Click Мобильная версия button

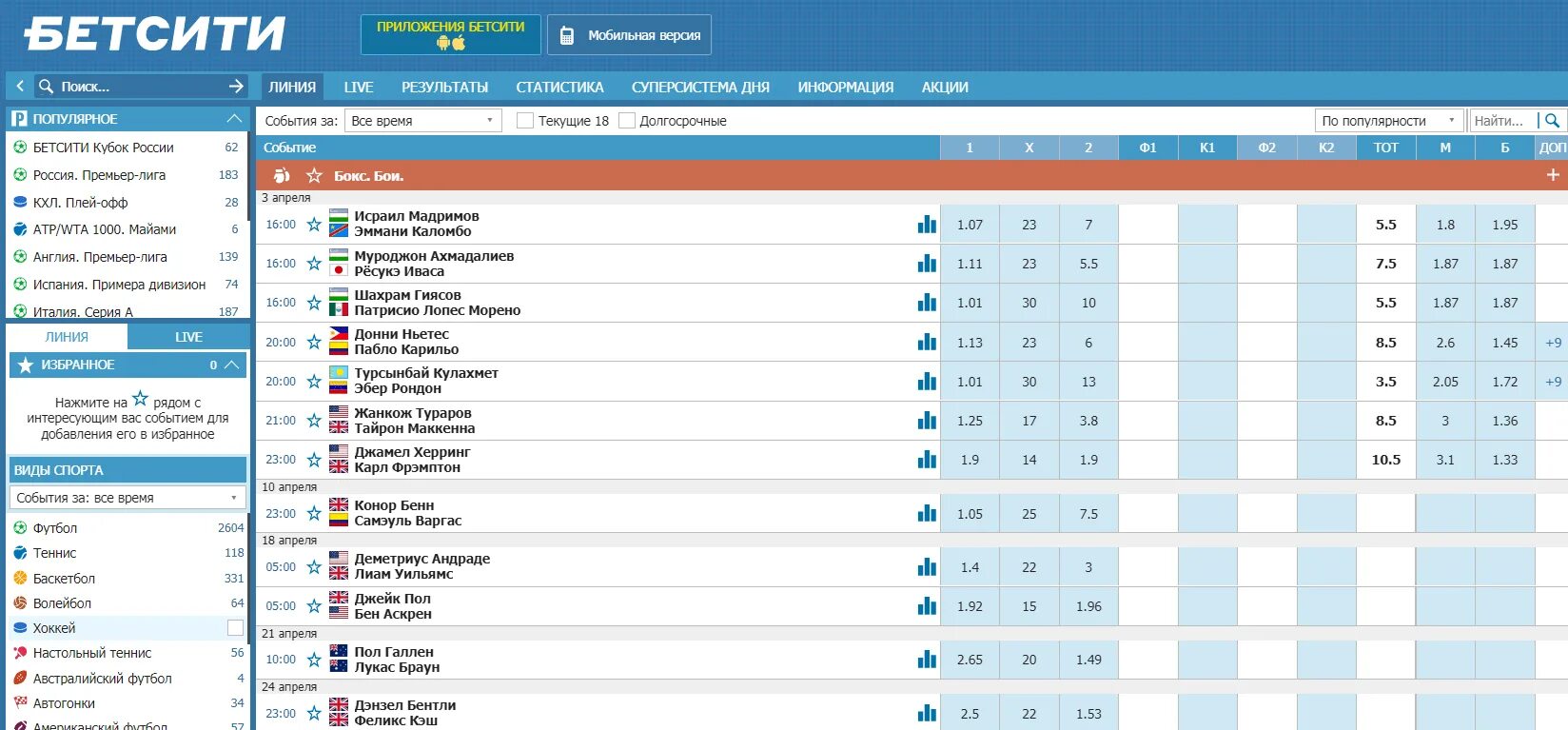pyautogui.click(x=629, y=35)
